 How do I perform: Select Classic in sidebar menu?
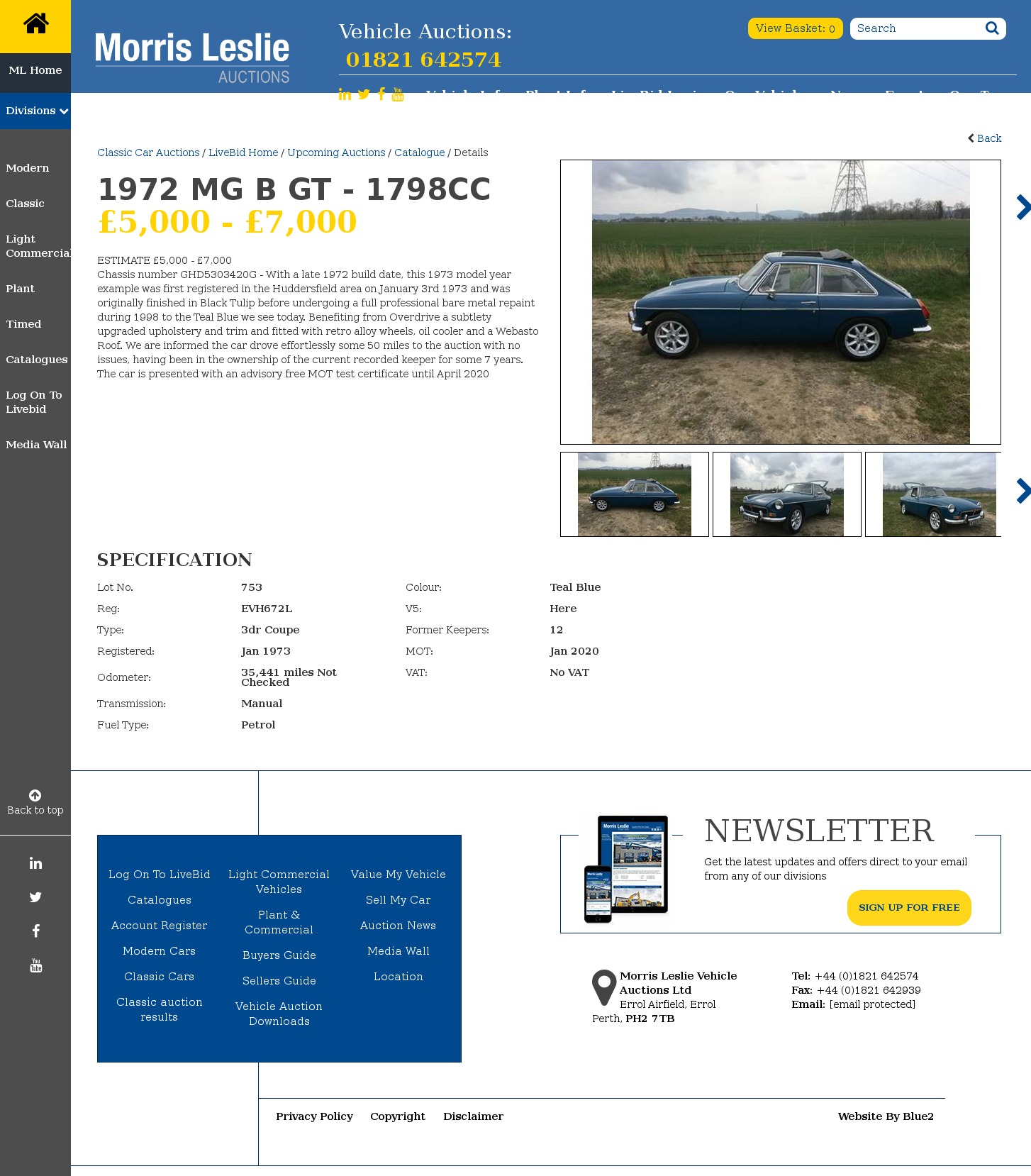click(25, 204)
